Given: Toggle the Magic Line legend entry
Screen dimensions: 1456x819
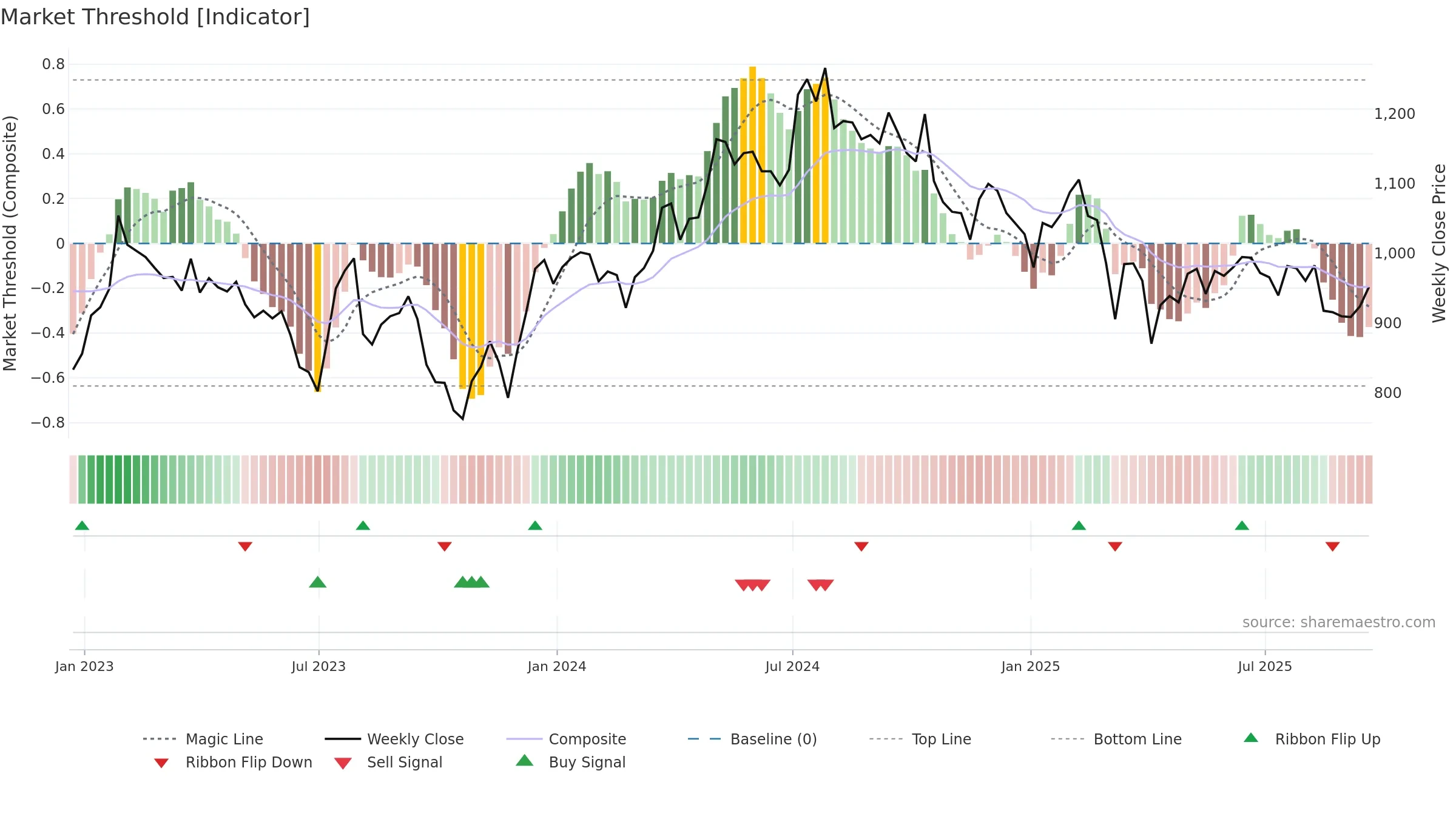Looking at the screenshot, I should click(203, 739).
